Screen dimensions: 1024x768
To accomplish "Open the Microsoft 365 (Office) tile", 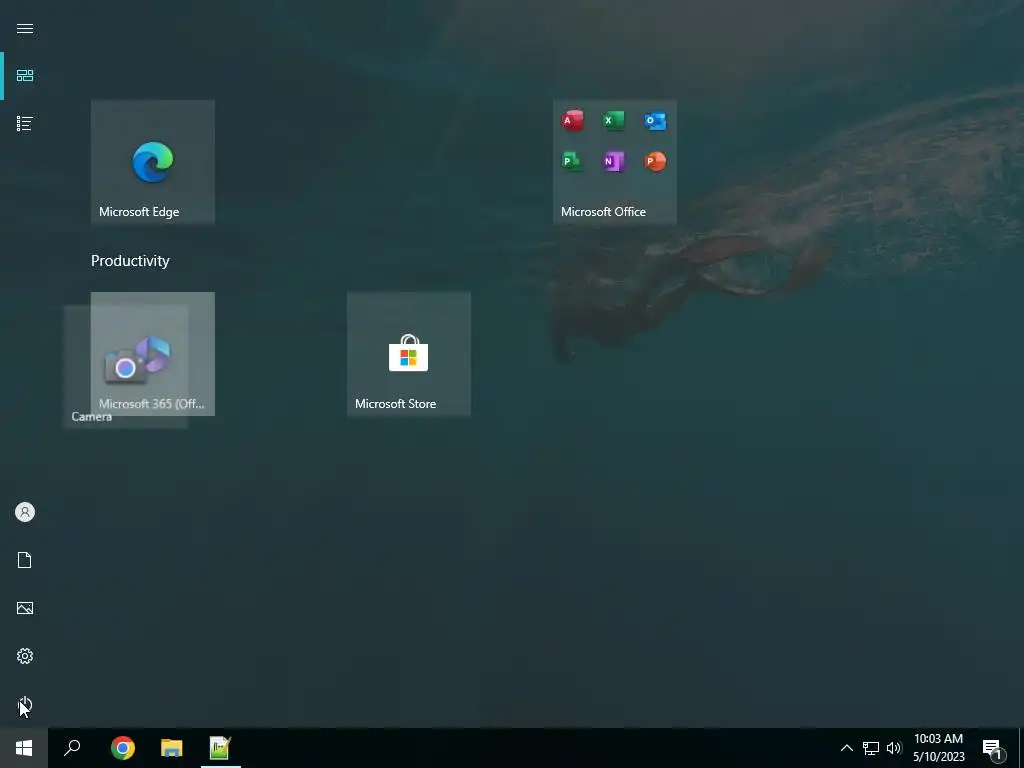I will pos(153,354).
